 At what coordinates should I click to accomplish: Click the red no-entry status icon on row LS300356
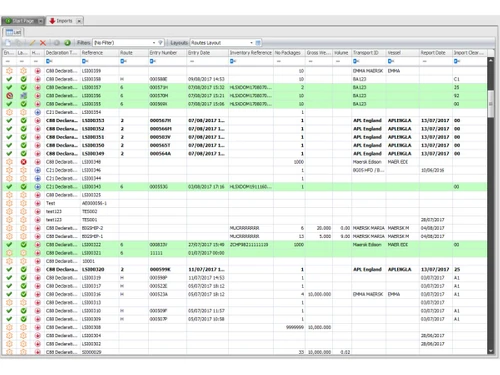click(x=9, y=96)
